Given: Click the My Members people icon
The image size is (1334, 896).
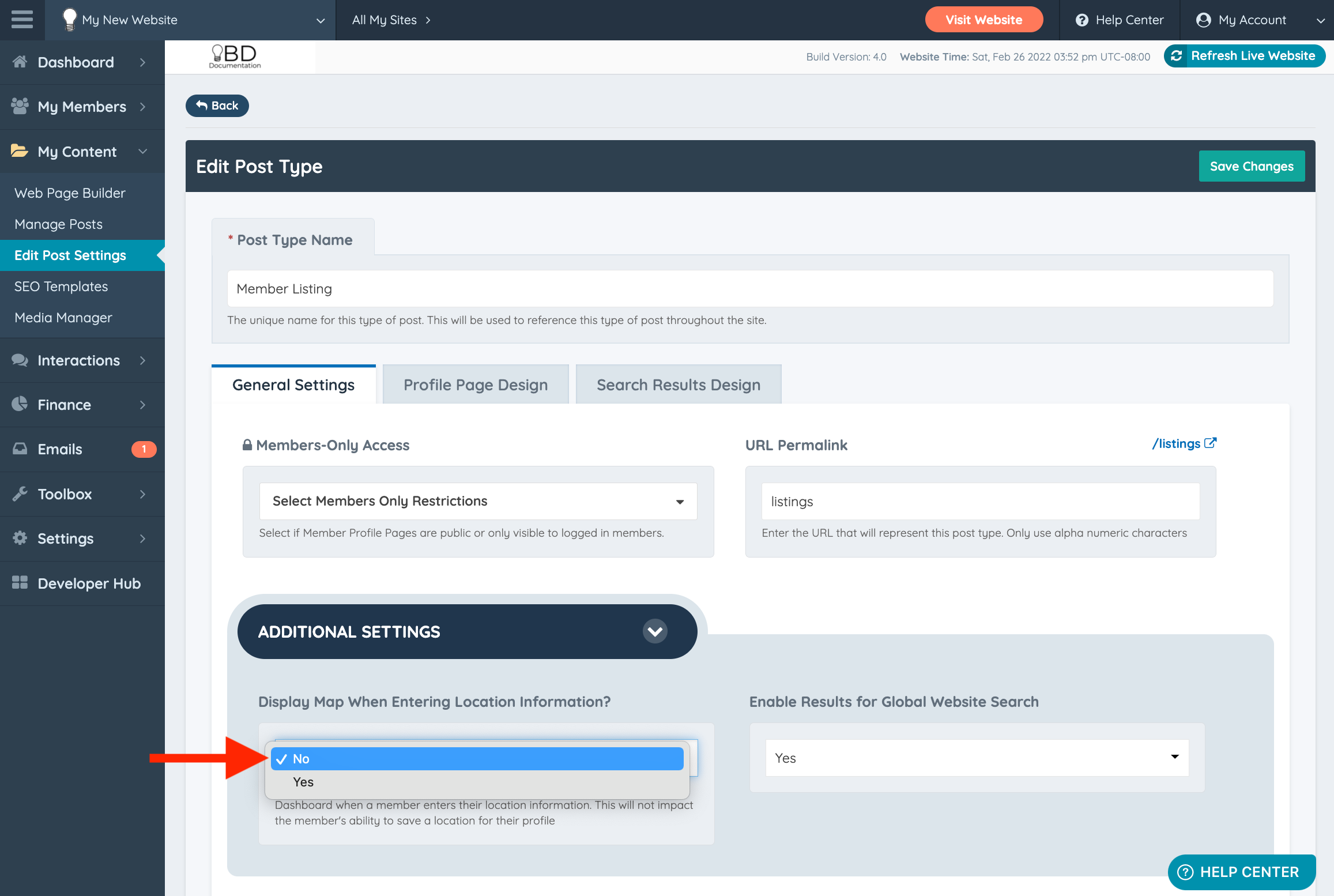Looking at the screenshot, I should click(20, 106).
